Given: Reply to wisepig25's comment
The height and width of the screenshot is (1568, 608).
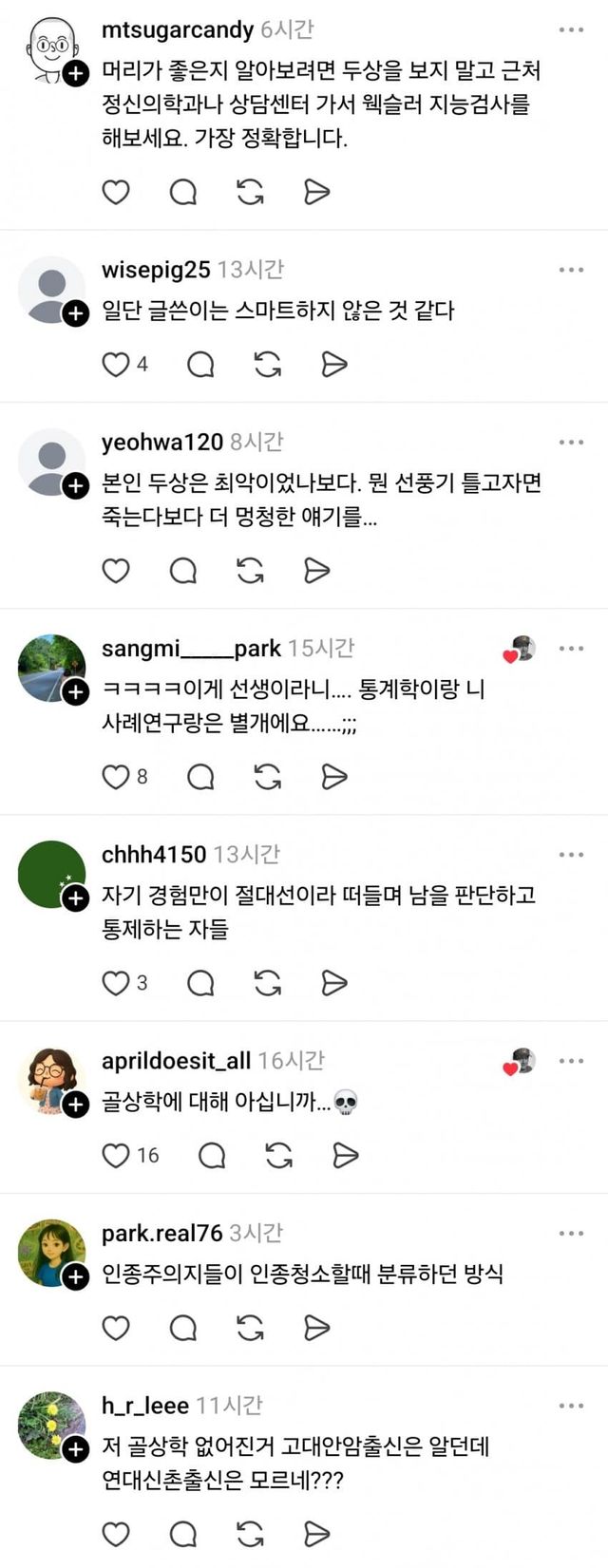Looking at the screenshot, I should pos(200,364).
